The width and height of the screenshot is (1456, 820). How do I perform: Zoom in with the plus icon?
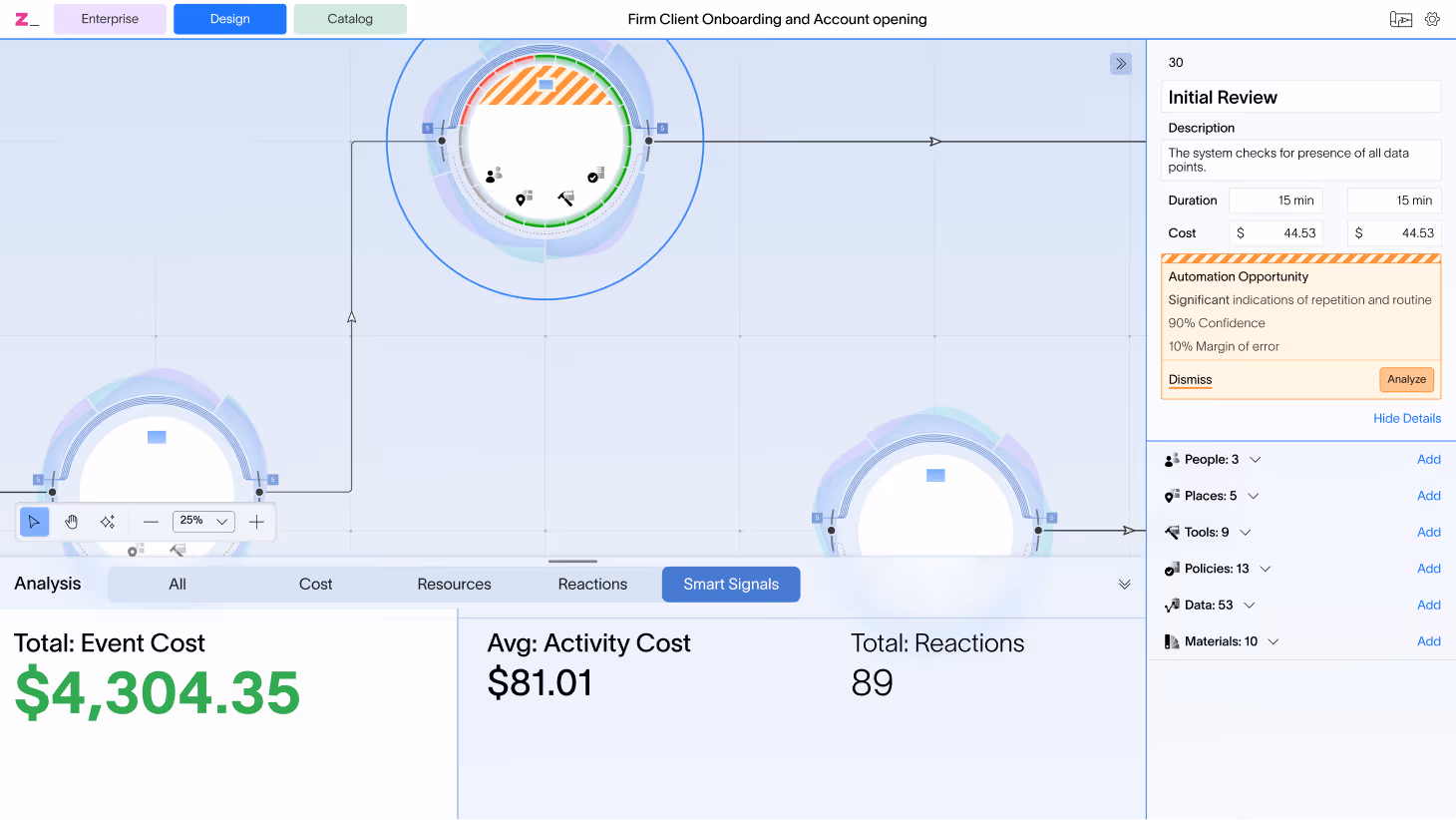pos(256,522)
